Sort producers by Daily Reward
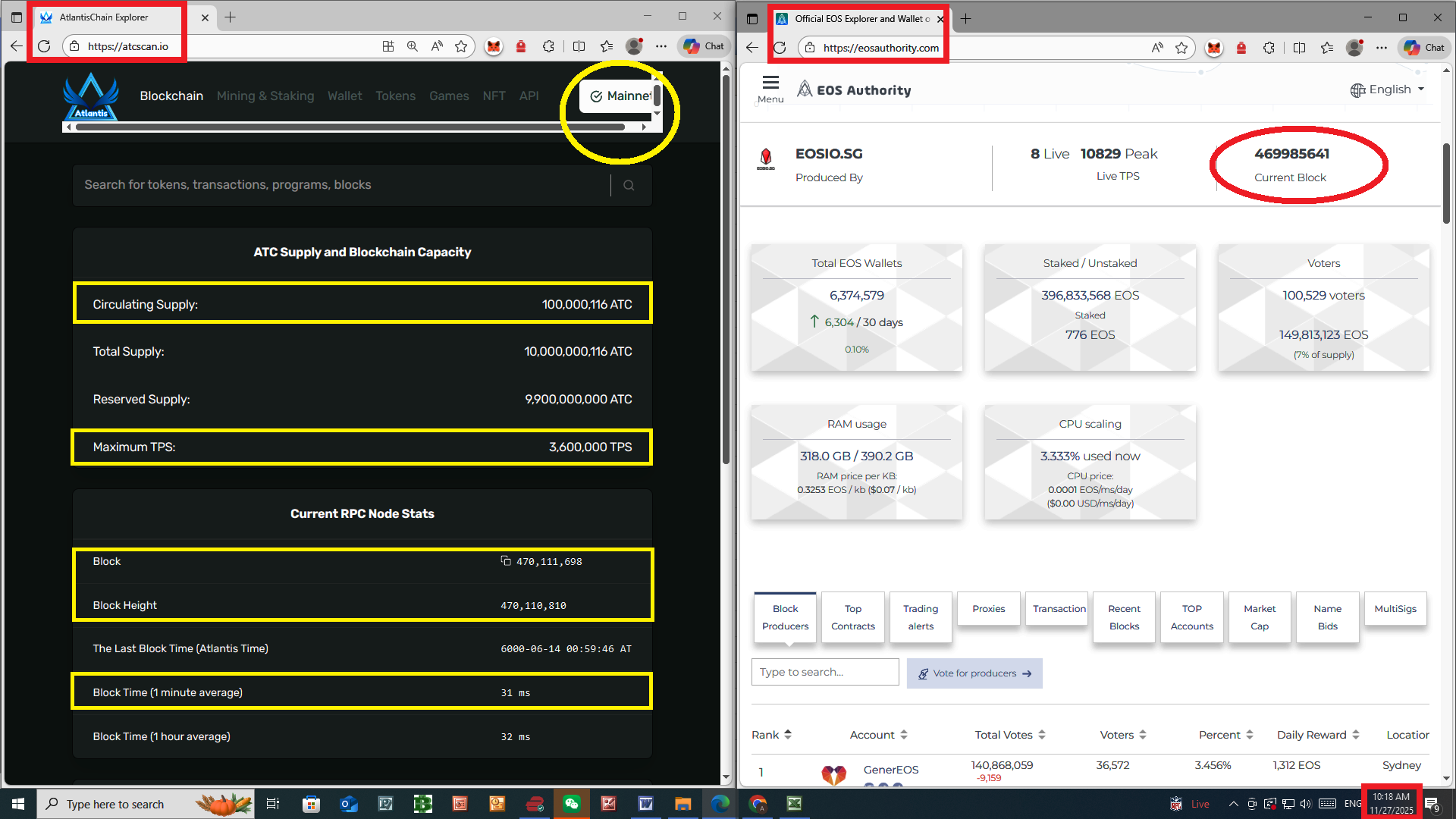Screen dimensions: 1456x819 [1317, 735]
